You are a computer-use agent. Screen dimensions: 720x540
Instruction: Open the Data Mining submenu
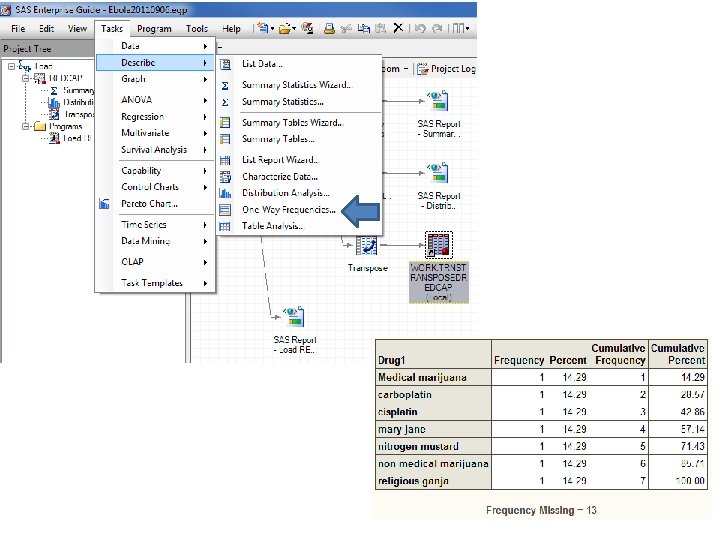pyautogui.click(x=155, y=241)
